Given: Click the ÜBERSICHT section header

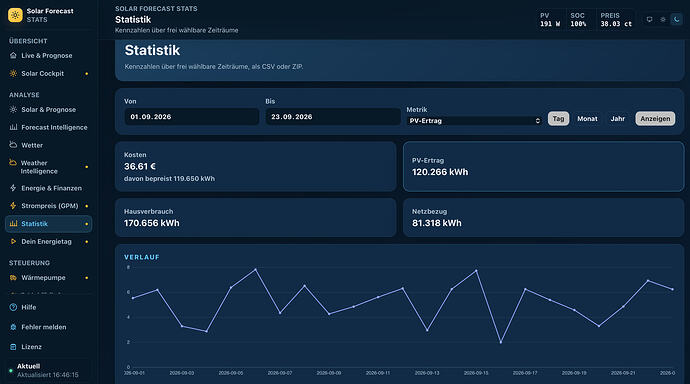Looking at the screenshot, I should 28,41.
